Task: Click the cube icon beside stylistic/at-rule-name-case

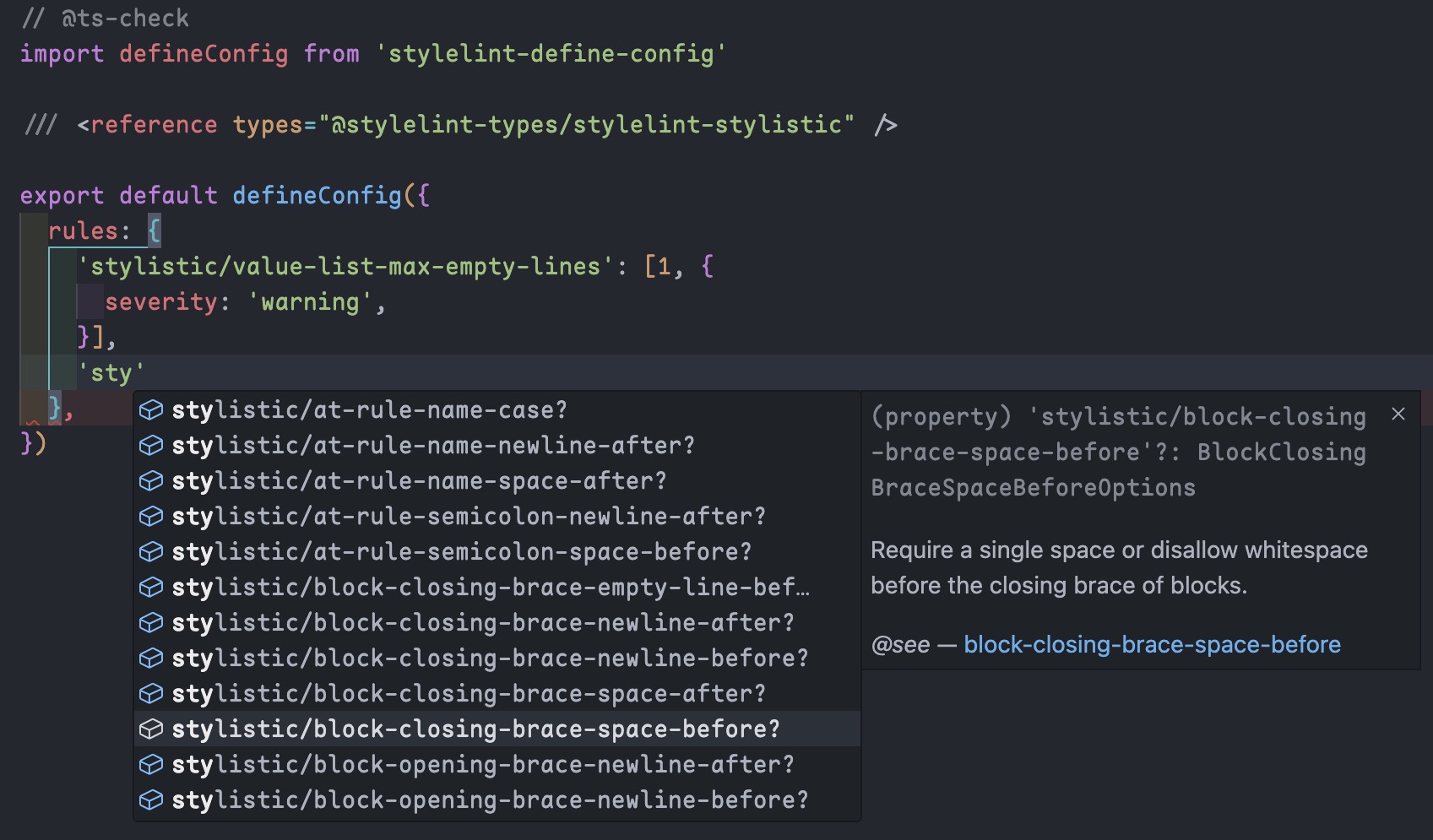Action: click(151, 410)
